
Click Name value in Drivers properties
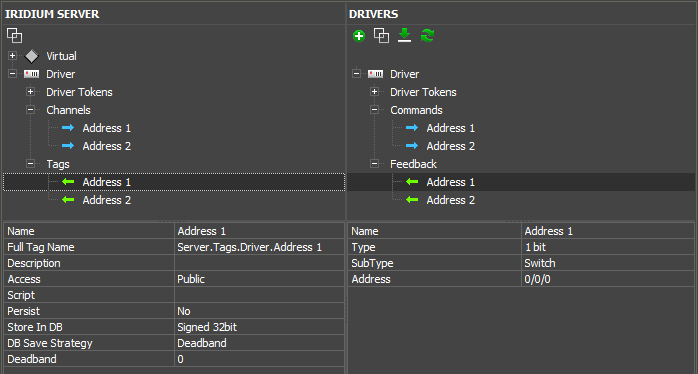608,231
